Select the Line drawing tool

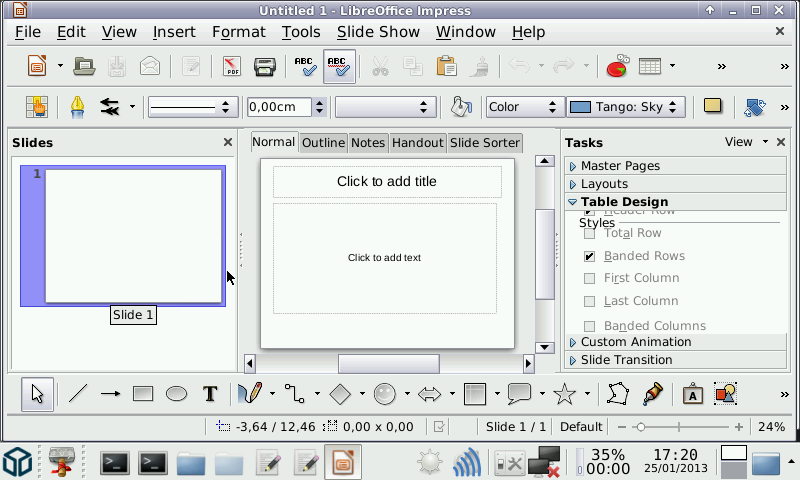[x=78, y=394]
